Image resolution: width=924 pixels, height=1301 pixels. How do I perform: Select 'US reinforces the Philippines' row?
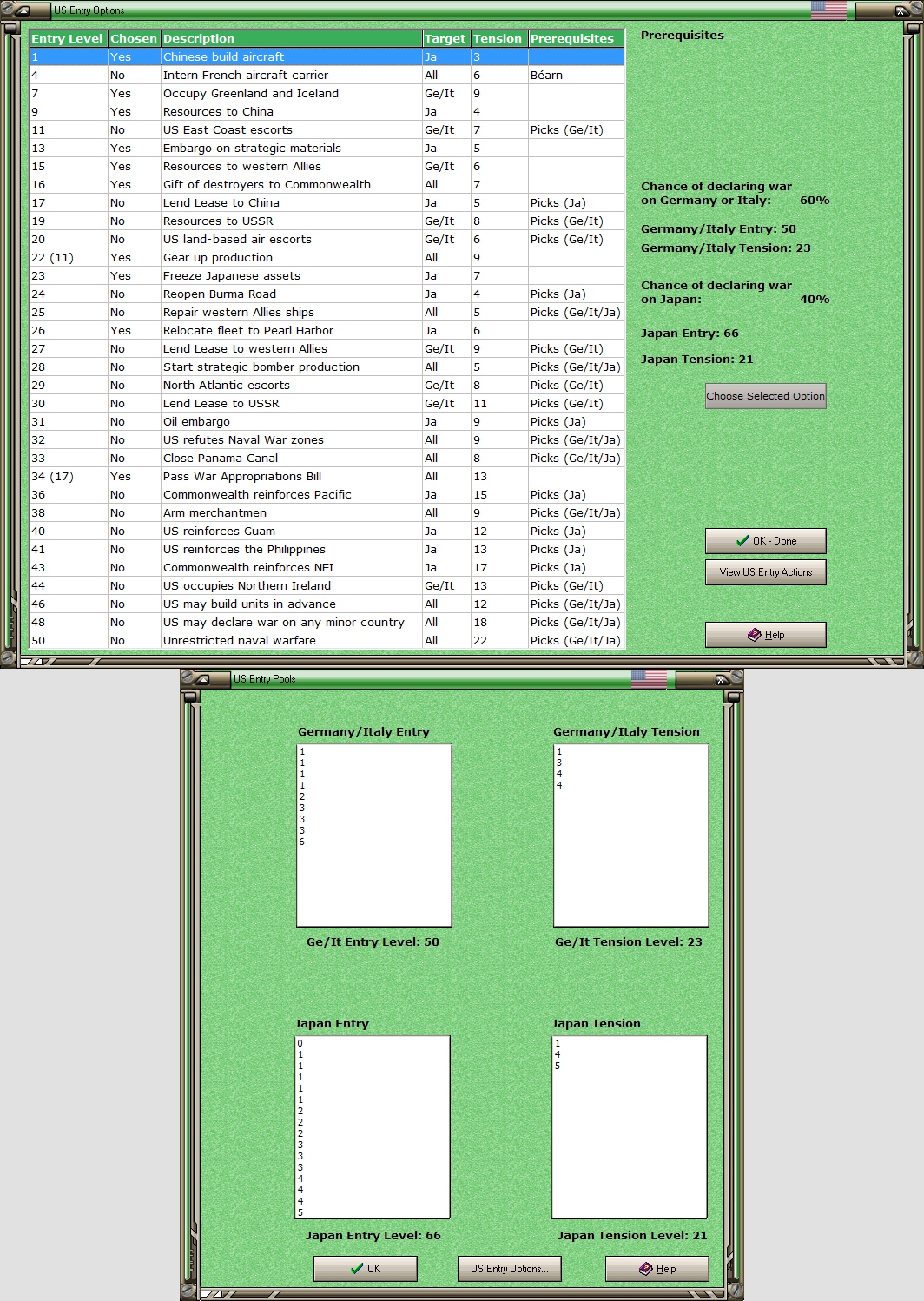[x=327, y=549]
